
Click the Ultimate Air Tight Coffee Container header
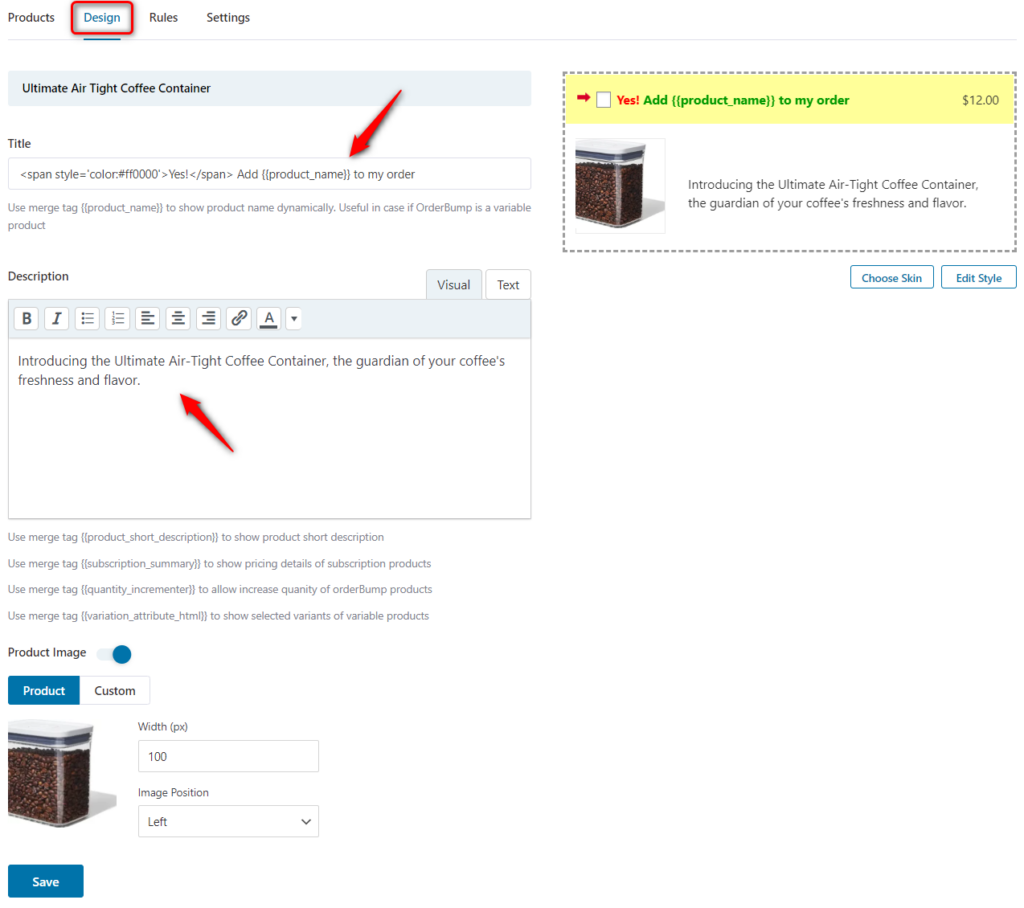(269, 88)
